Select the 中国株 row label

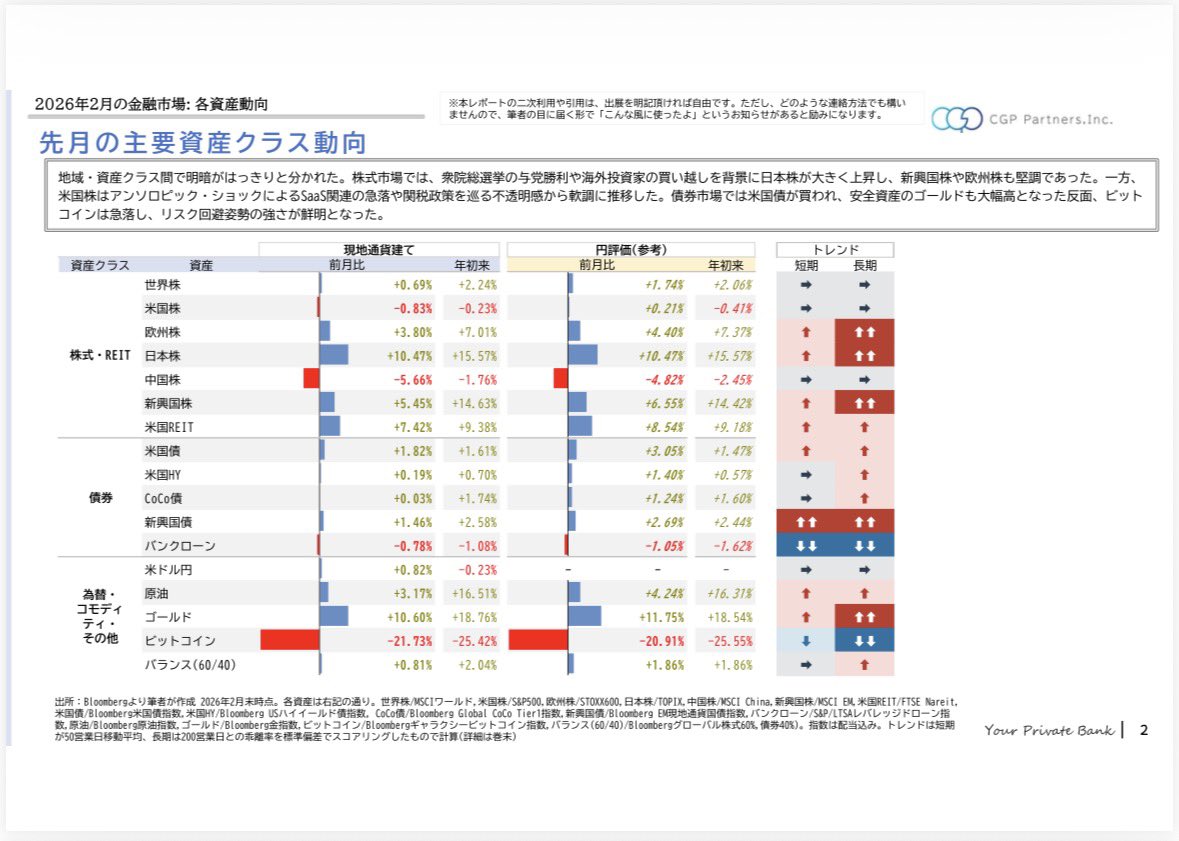(162, 380)
